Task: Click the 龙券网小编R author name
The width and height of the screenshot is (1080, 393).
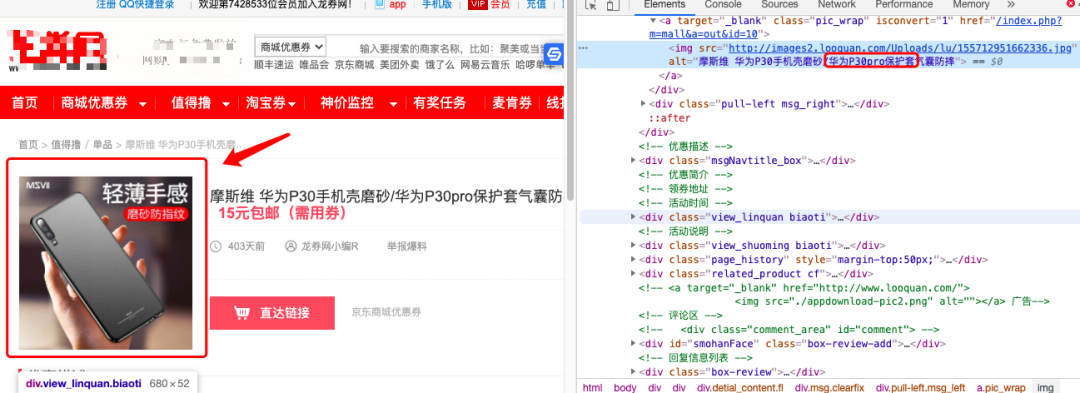Action: pos(330,246)
